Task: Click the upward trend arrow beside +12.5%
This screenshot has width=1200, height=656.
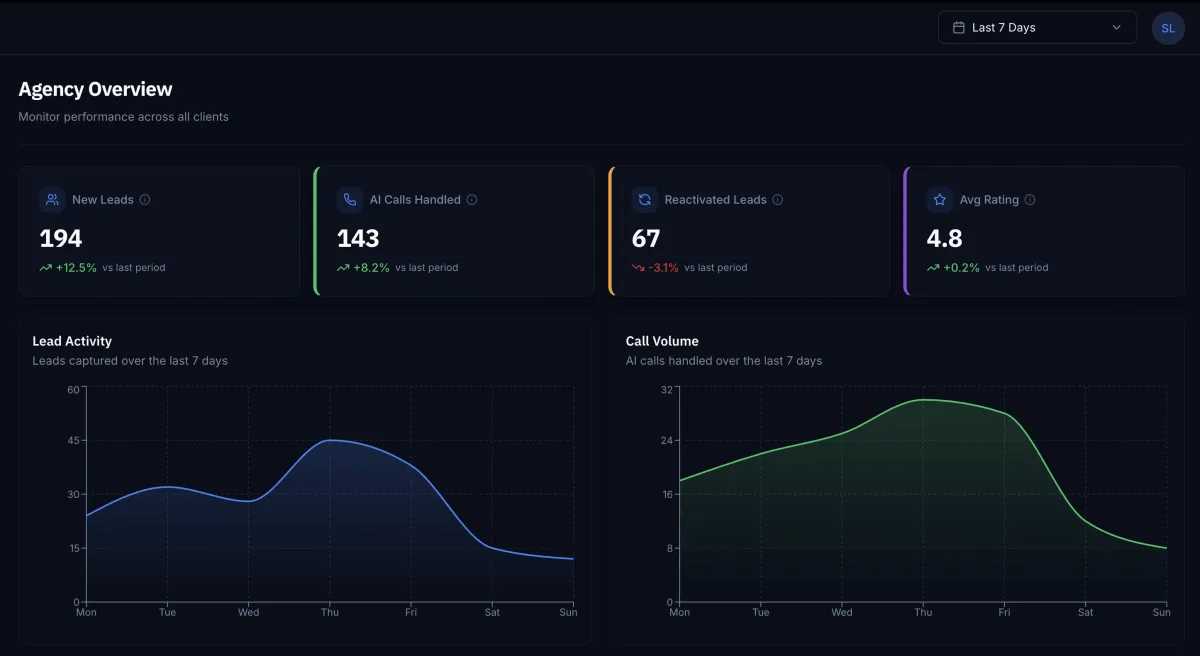Action: click(45, 268)
